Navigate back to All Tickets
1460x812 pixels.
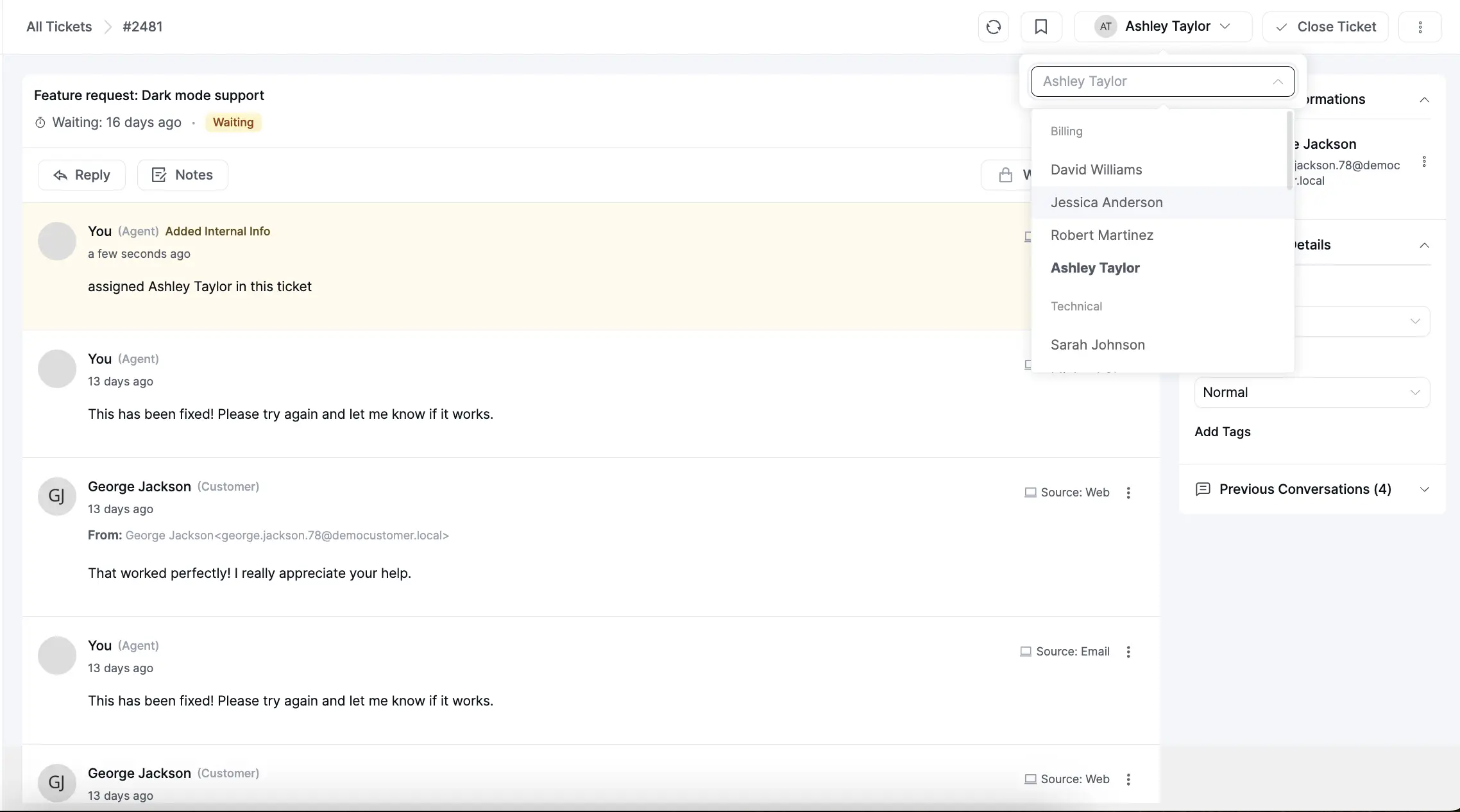[59, 26]
